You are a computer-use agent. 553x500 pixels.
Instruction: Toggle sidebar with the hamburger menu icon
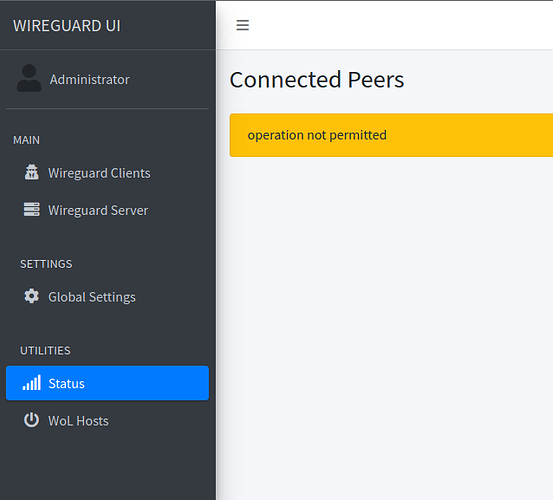242,25
